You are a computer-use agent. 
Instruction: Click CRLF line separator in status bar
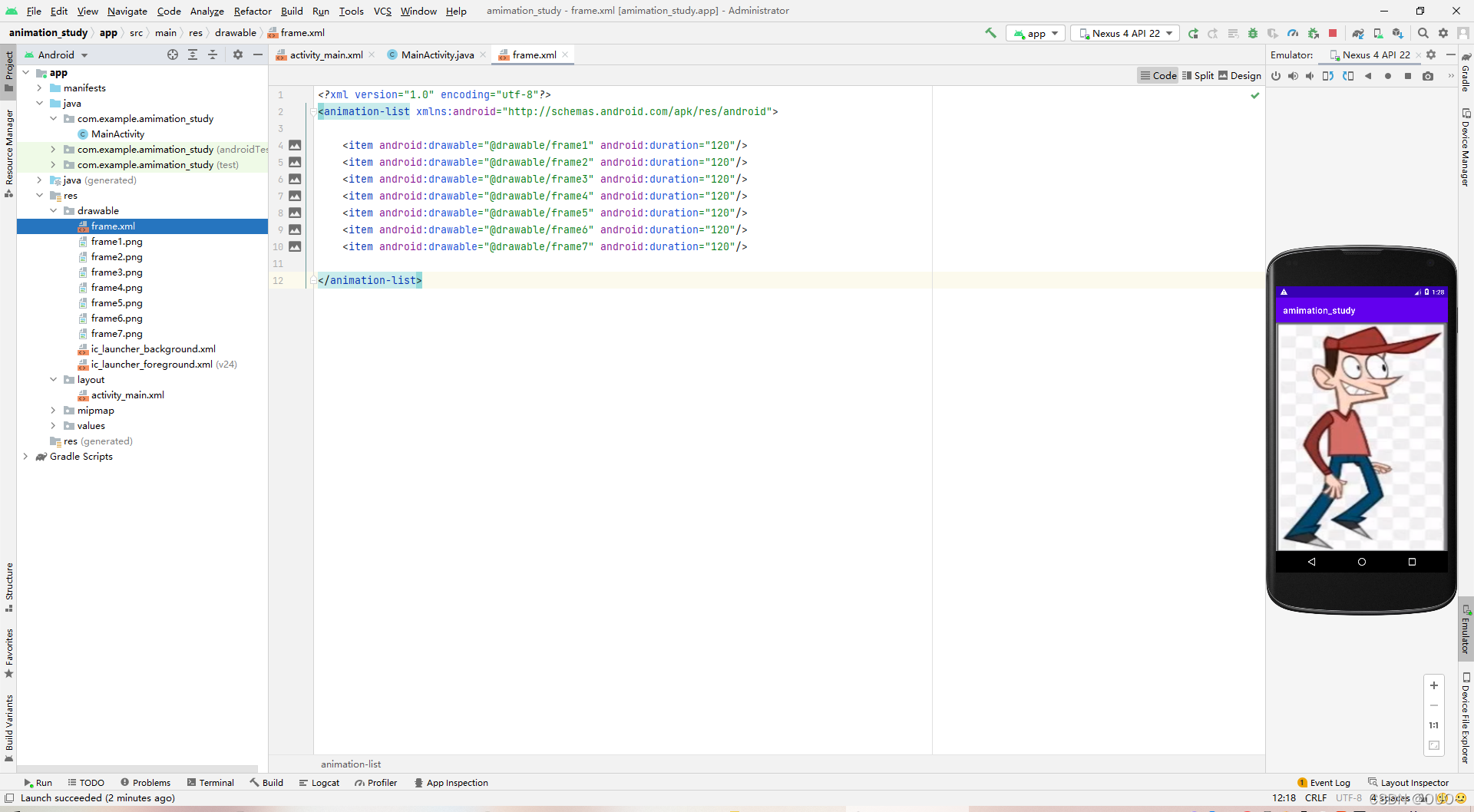tap(1316, 798)
